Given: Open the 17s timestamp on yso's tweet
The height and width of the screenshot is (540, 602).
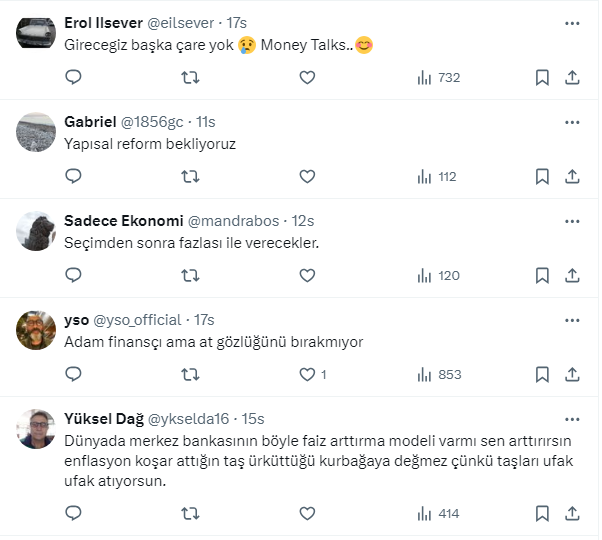Looking at the screenshot, I should coord(204,320).
